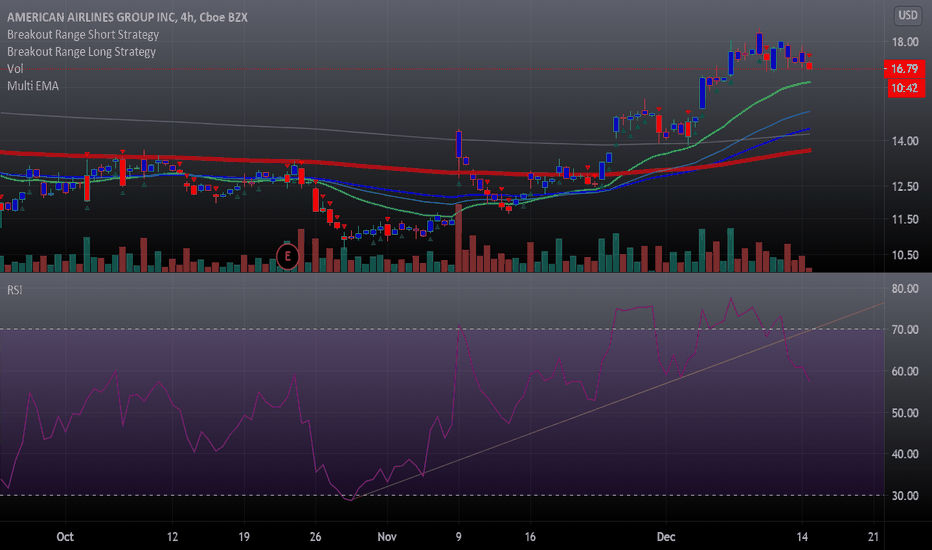Click the 14.00 price axis label
The height and width of the screenshot is (550, 932).
[x=905, y=141]
